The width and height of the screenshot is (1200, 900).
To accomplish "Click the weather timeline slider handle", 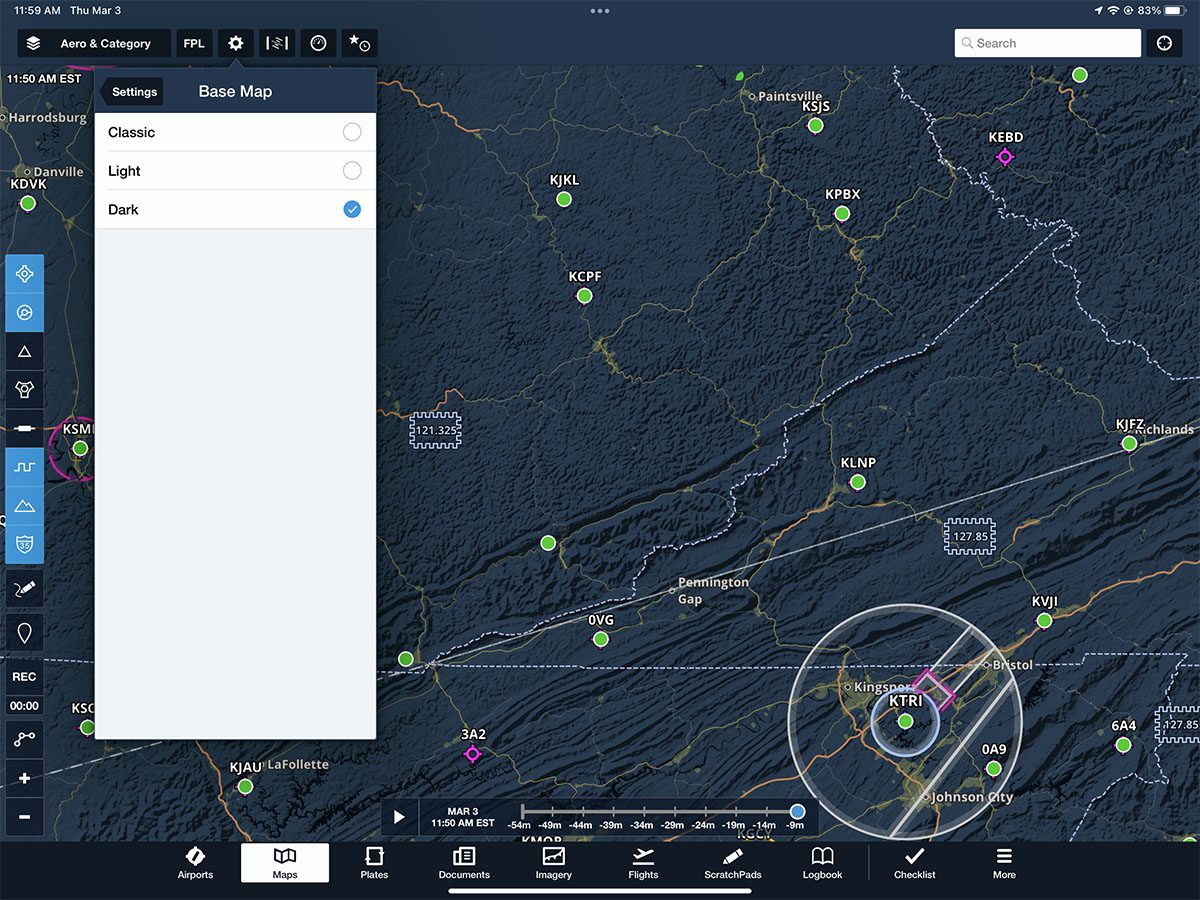I will pyautogui.click(x=797, y=811).
